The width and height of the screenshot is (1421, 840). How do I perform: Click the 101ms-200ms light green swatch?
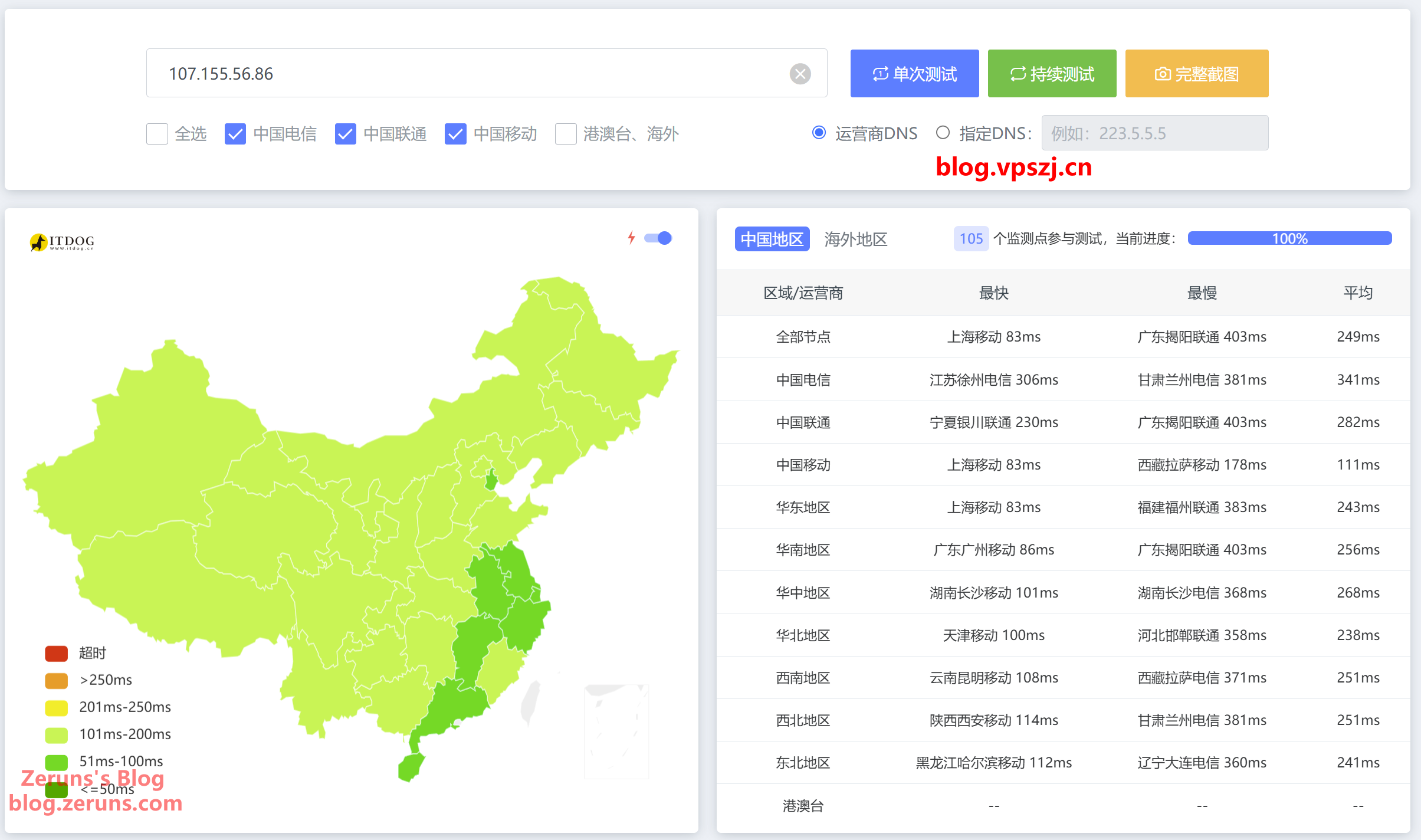57,734
